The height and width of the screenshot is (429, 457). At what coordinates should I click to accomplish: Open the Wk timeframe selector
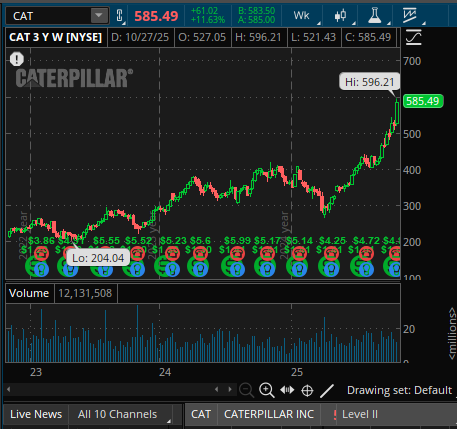click(302, 15)
